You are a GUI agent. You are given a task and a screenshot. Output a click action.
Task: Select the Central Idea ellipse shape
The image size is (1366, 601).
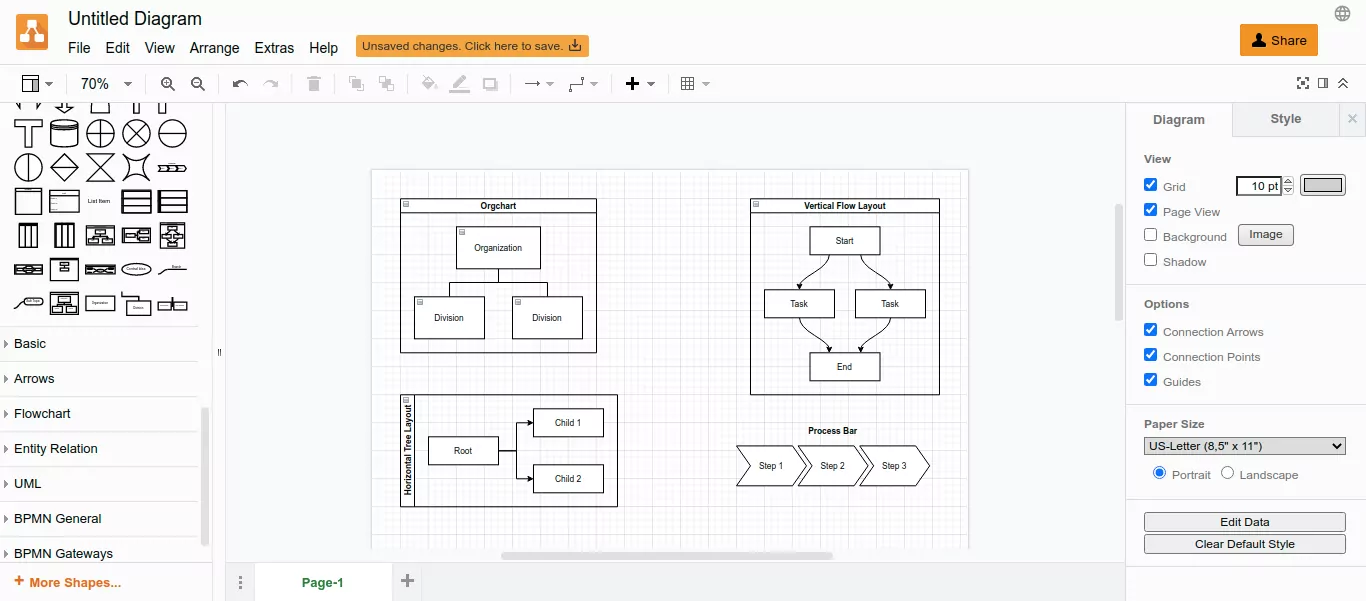[136, 269]
